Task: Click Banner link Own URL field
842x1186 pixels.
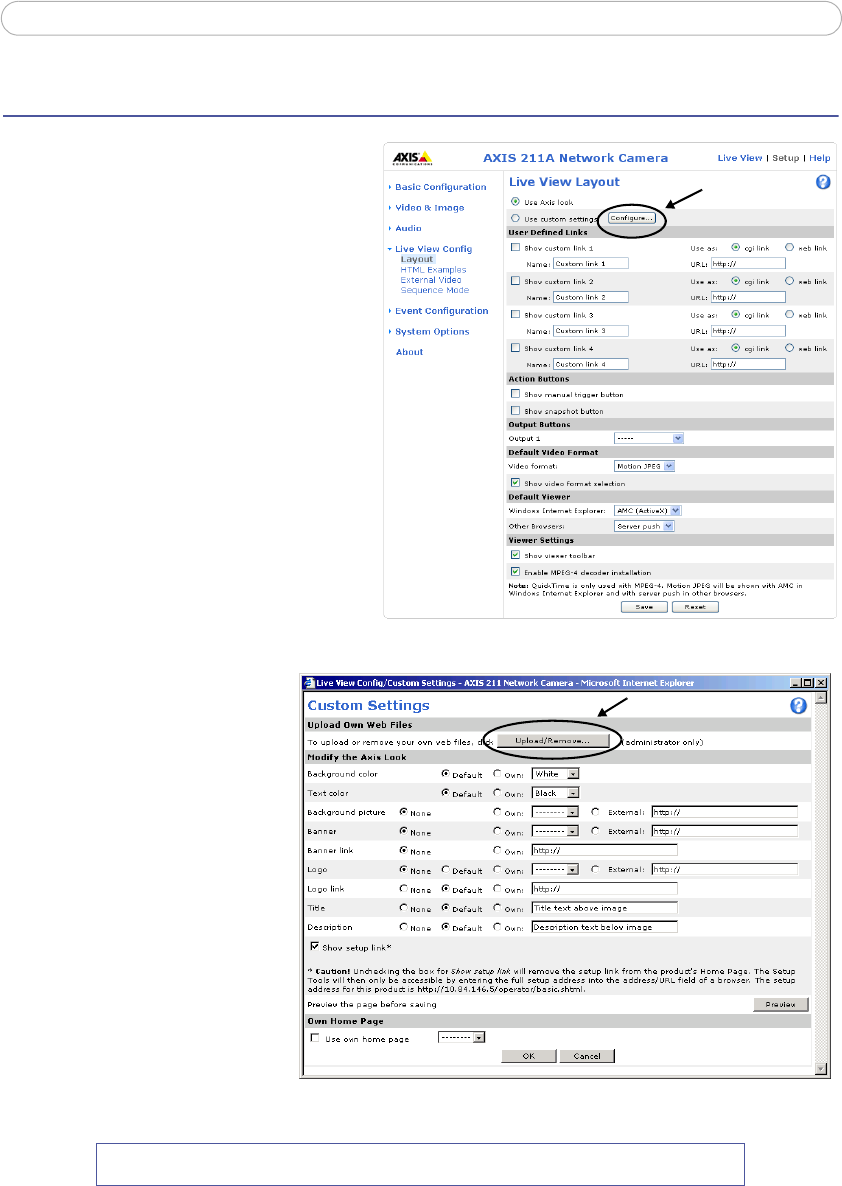Action: click(604, 850)
